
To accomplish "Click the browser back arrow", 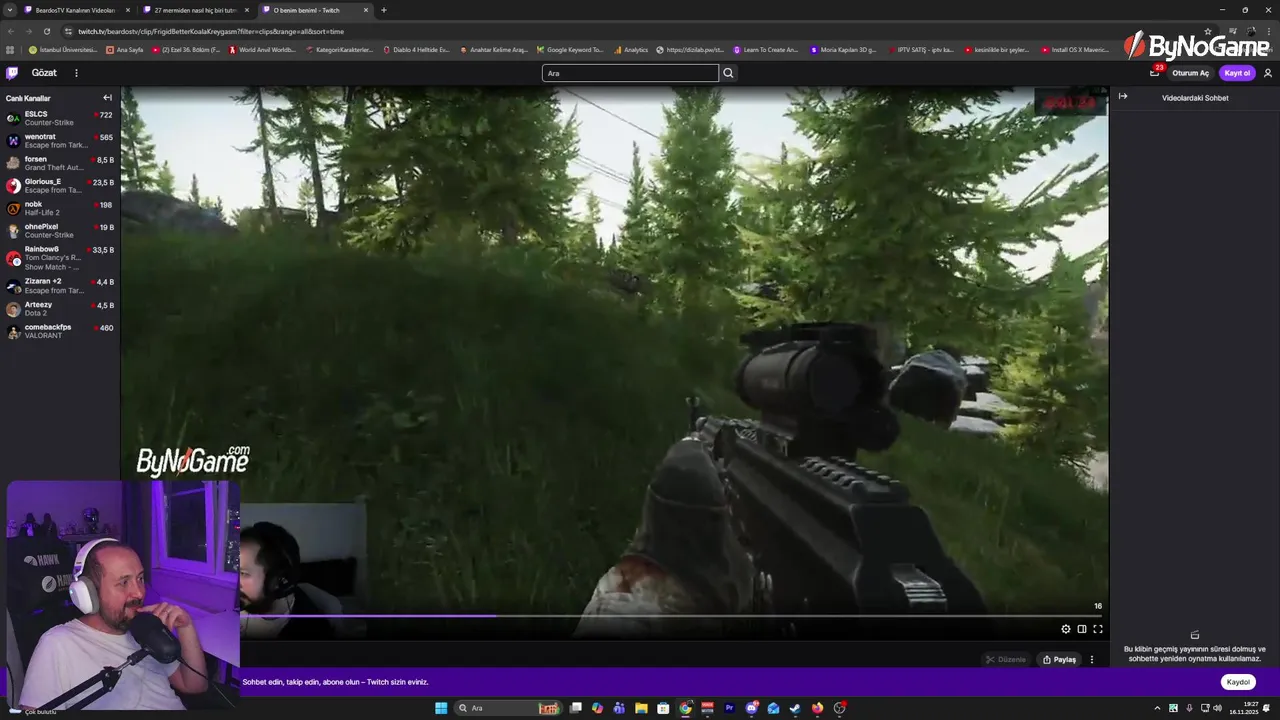I will [11, 31].
